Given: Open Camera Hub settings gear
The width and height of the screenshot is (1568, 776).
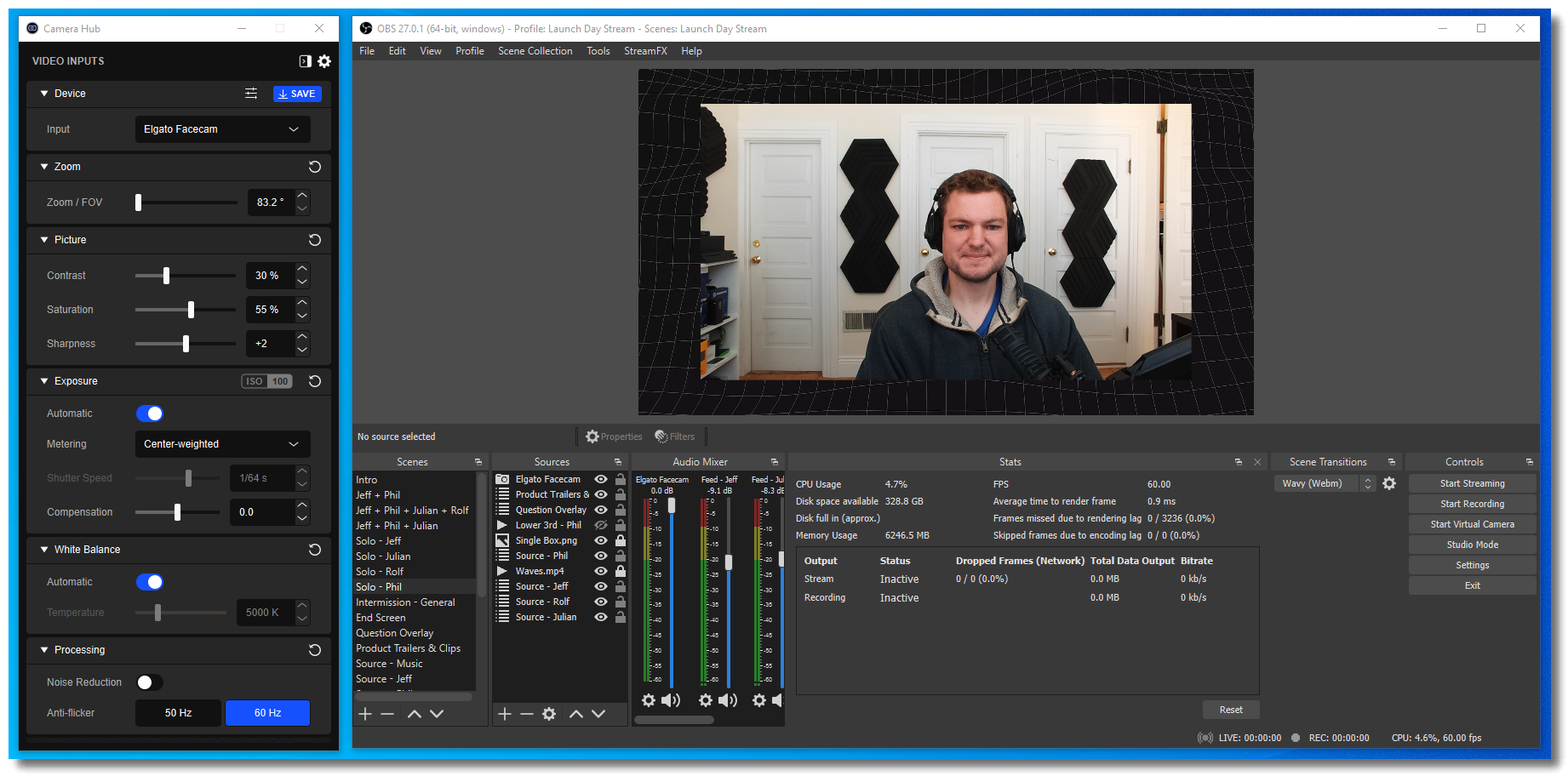Looking at the screenshot, I should click(324, 61).
